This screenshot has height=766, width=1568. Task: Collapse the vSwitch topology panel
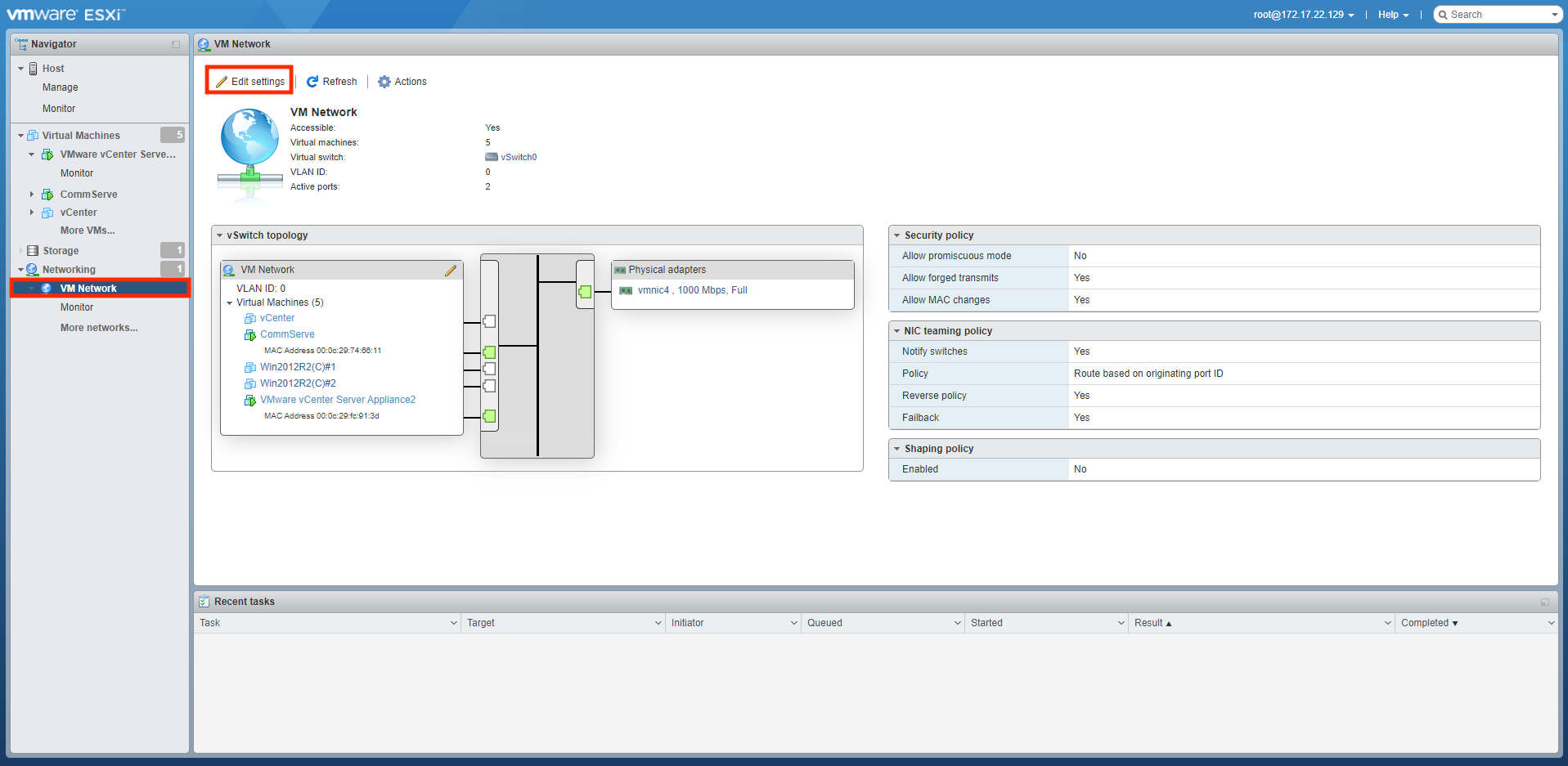tap(220, 235)
